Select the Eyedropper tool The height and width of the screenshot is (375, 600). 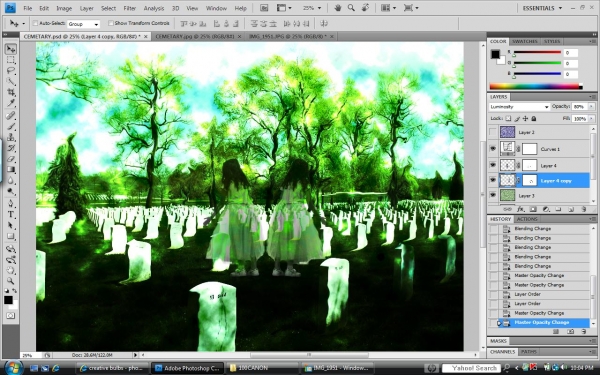pyautogui.click(x=11, y=103)
